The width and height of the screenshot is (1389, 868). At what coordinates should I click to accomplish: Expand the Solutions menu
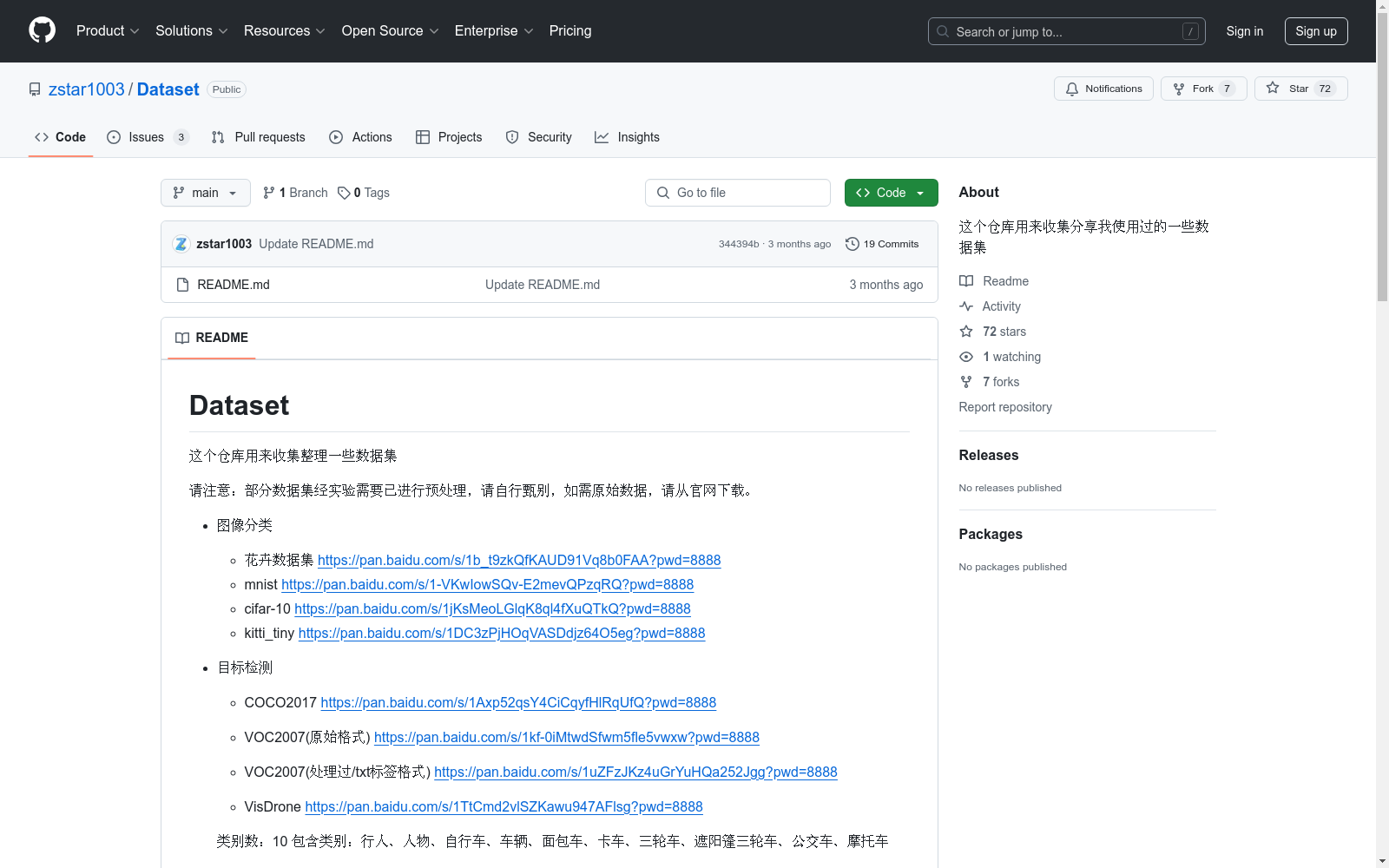click(192, 31)
